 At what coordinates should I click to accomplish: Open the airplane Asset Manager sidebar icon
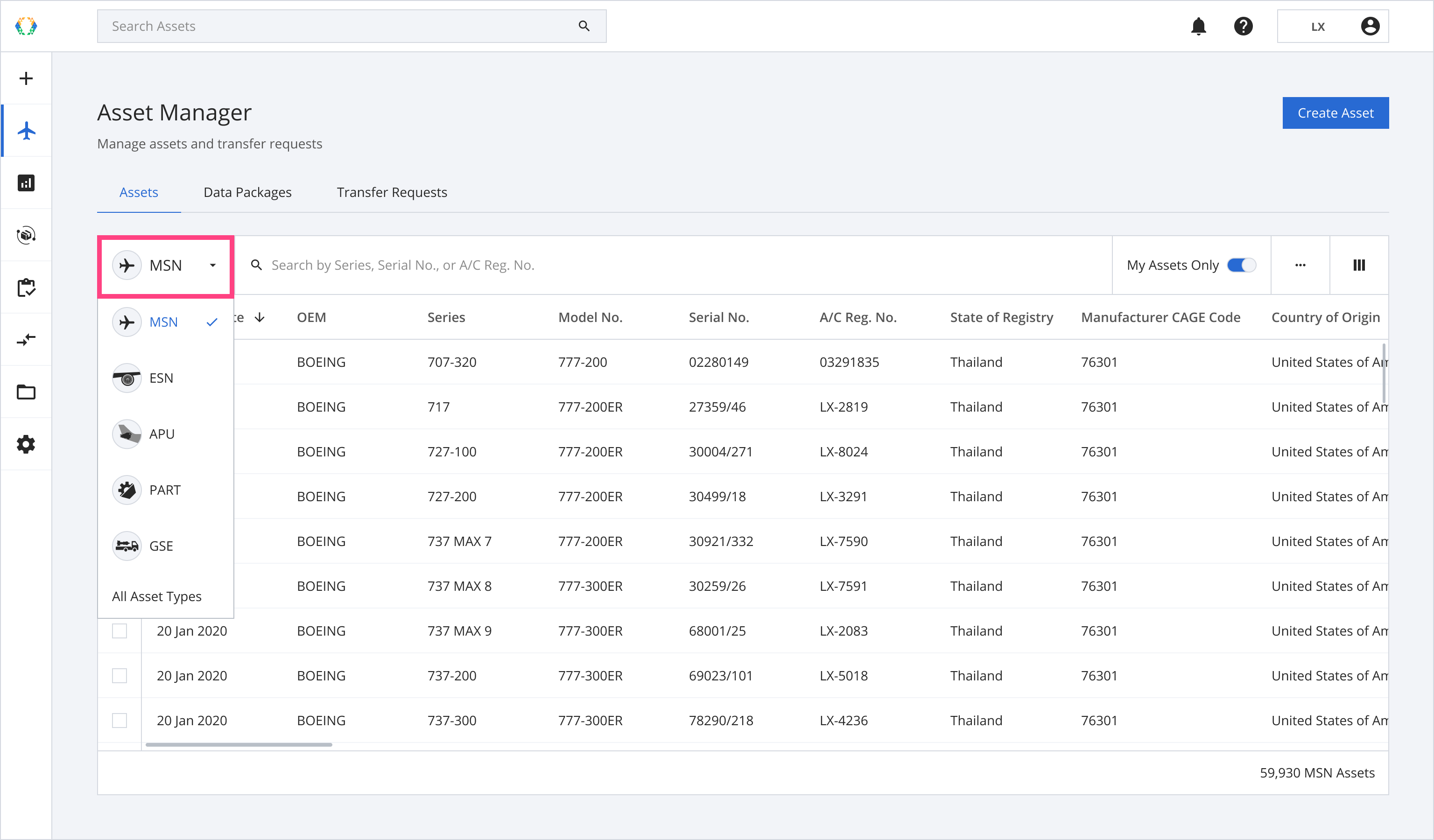click(x=26, y=131)
